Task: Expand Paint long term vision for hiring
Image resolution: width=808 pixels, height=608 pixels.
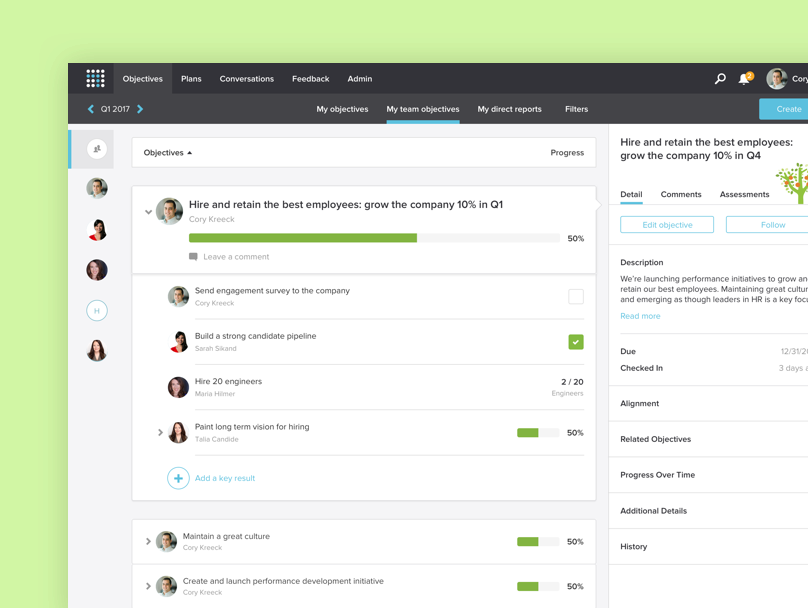Action: click(x=160, y=433)
